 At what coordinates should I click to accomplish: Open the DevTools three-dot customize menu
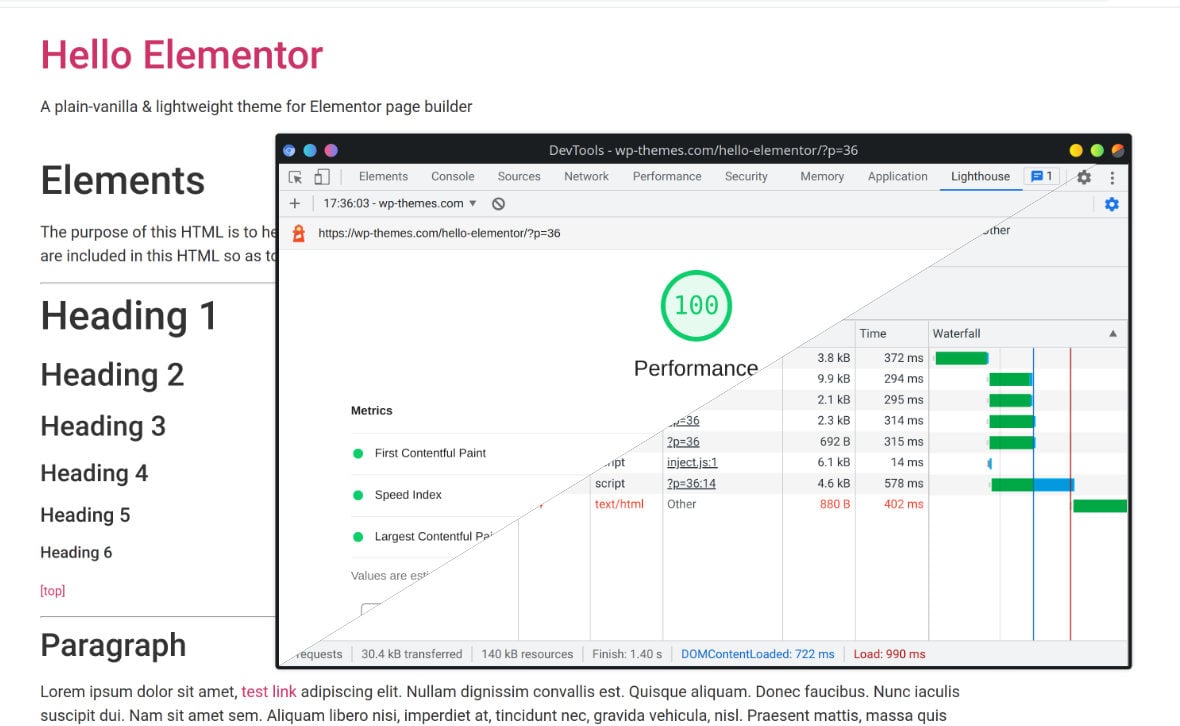[1112, 177]
